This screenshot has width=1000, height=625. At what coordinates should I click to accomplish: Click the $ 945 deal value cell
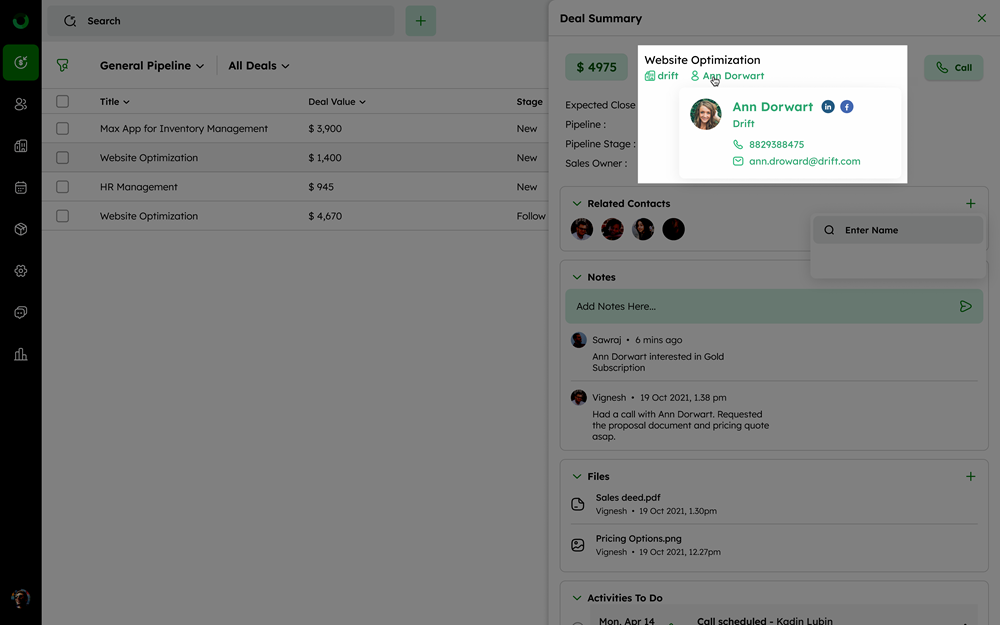[321, 187]
